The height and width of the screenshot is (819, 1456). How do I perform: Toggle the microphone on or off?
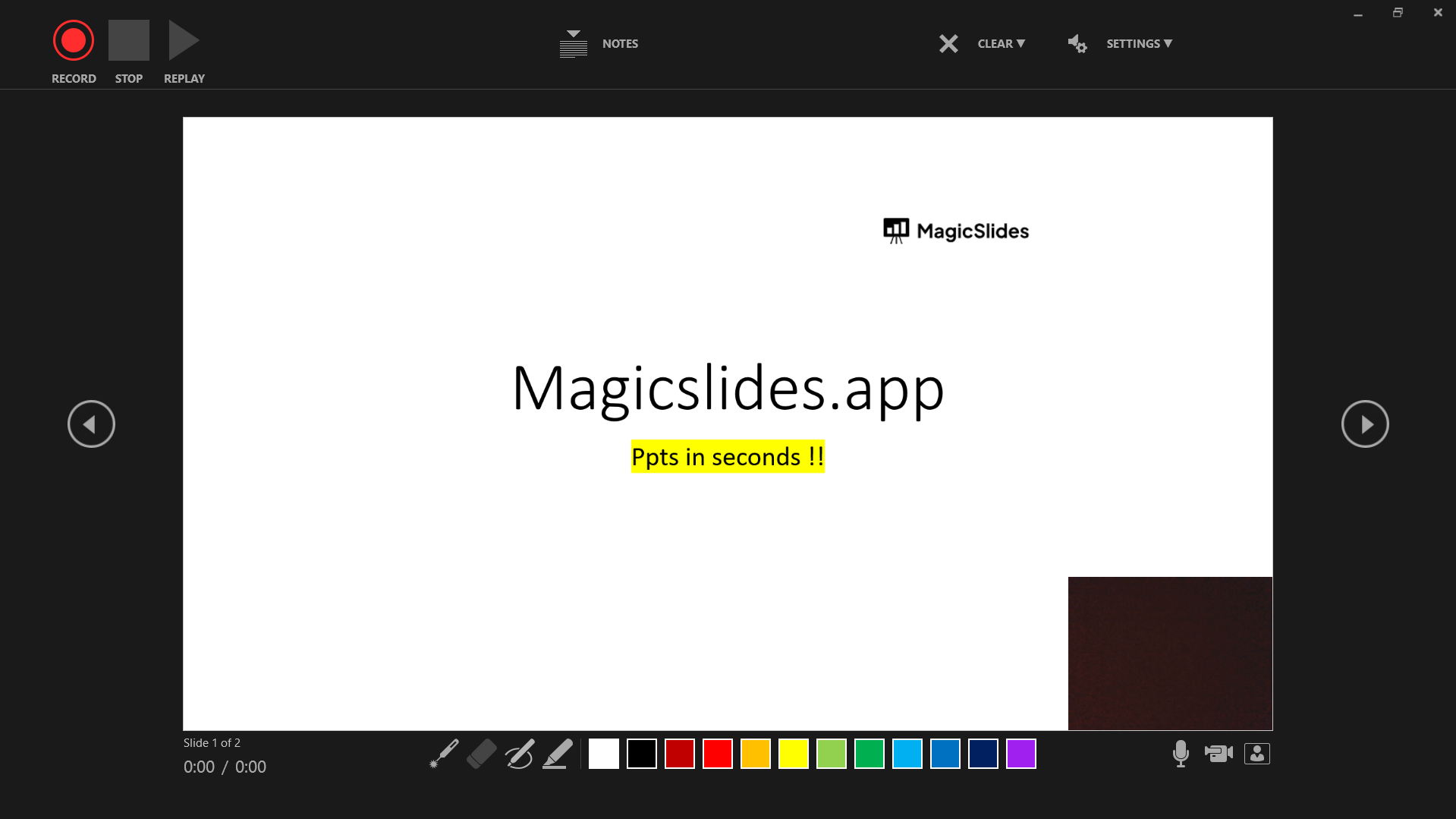(x=1181, y=753)
